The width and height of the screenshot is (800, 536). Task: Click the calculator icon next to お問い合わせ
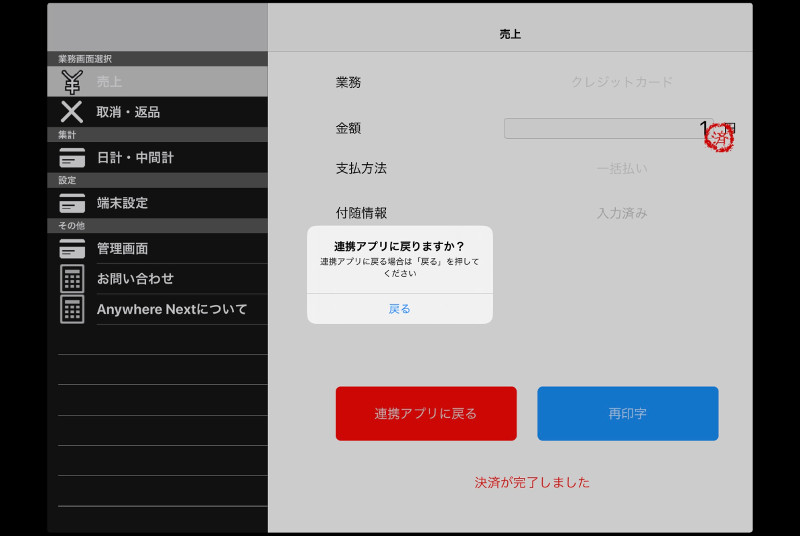[72, 278]
